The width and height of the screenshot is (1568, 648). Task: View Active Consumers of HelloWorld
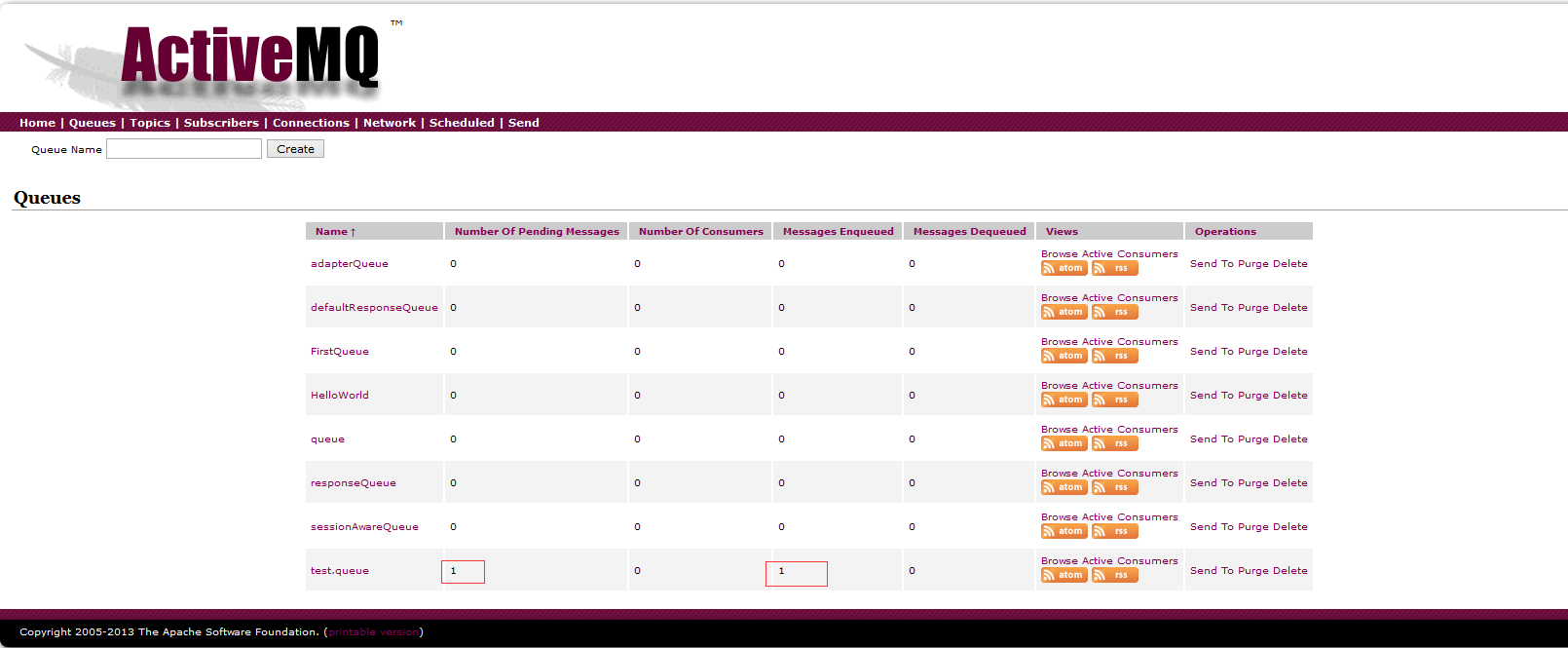(x=1130, y=386)
